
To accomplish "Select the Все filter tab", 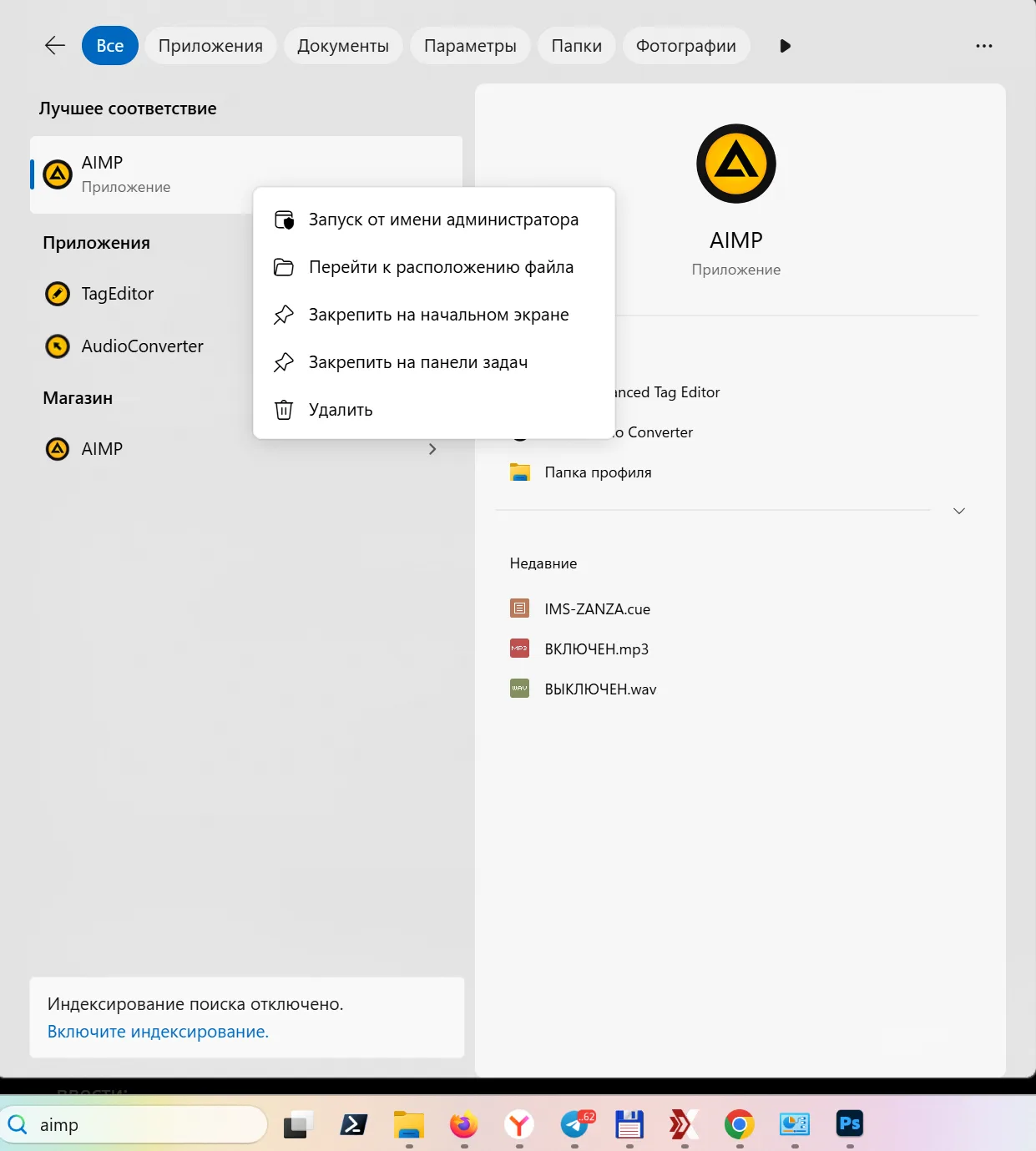I will 110,46.
